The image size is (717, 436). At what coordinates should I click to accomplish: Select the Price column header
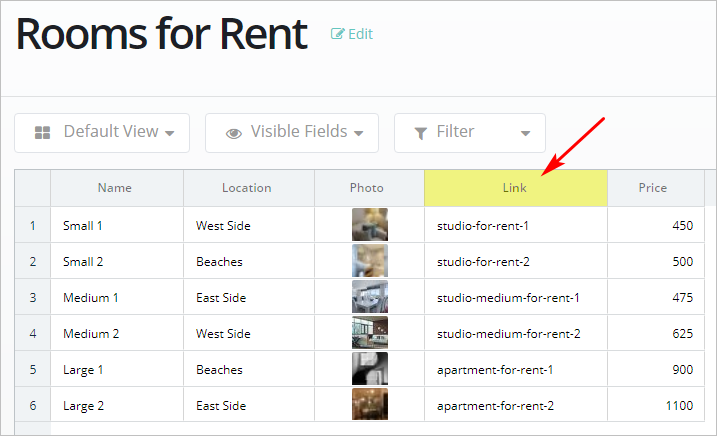(653, 188)
